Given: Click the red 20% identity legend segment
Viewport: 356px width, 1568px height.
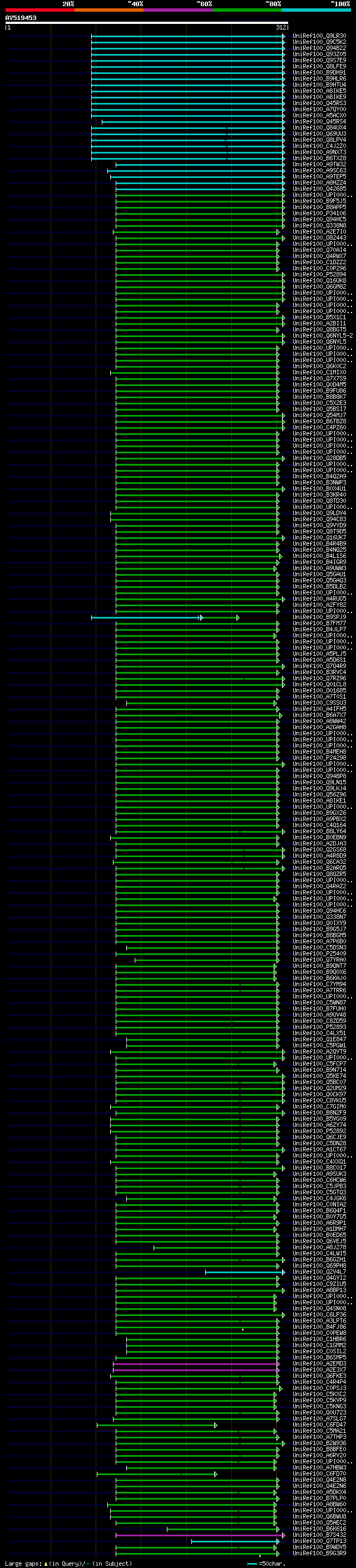Looking at the screenshot, I should [x=39, y=10].
